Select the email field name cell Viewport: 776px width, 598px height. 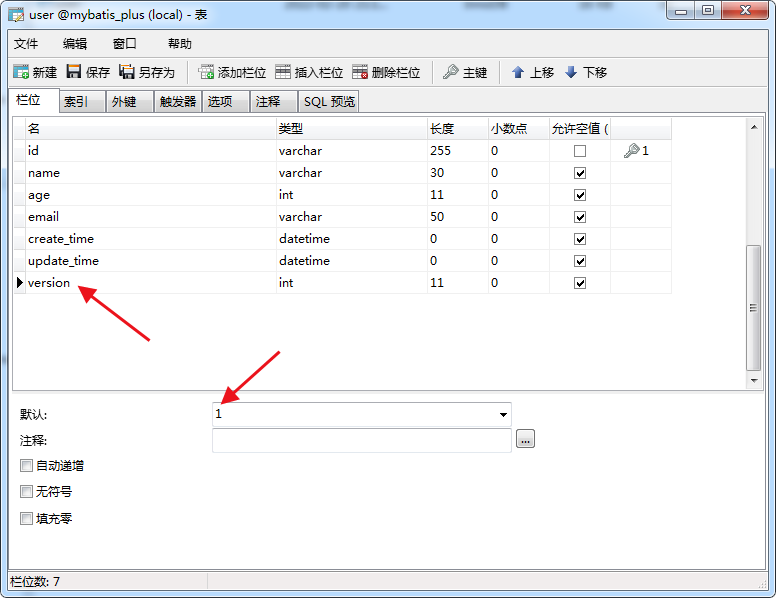pyautogui.click(x=150, y=217)
